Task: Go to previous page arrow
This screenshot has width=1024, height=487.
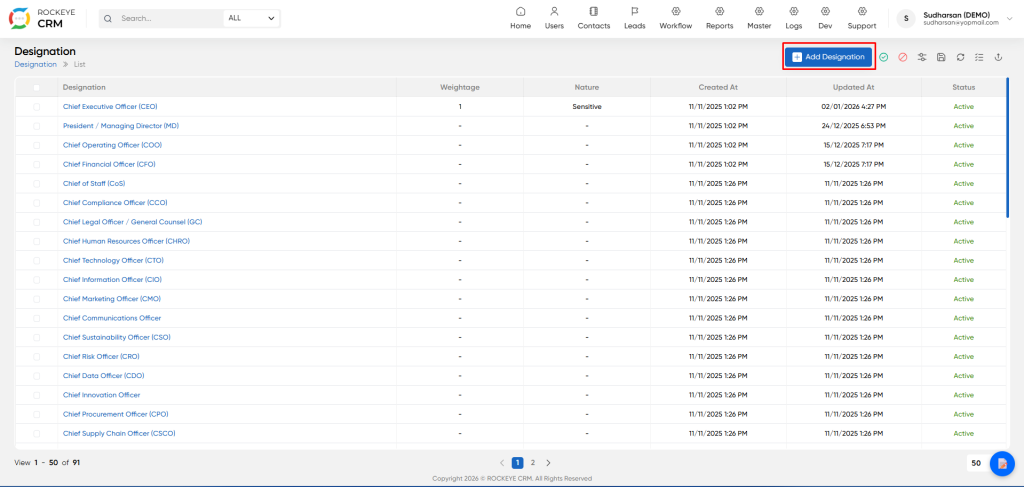Action: pyautogui.click(x=502, y=463)
